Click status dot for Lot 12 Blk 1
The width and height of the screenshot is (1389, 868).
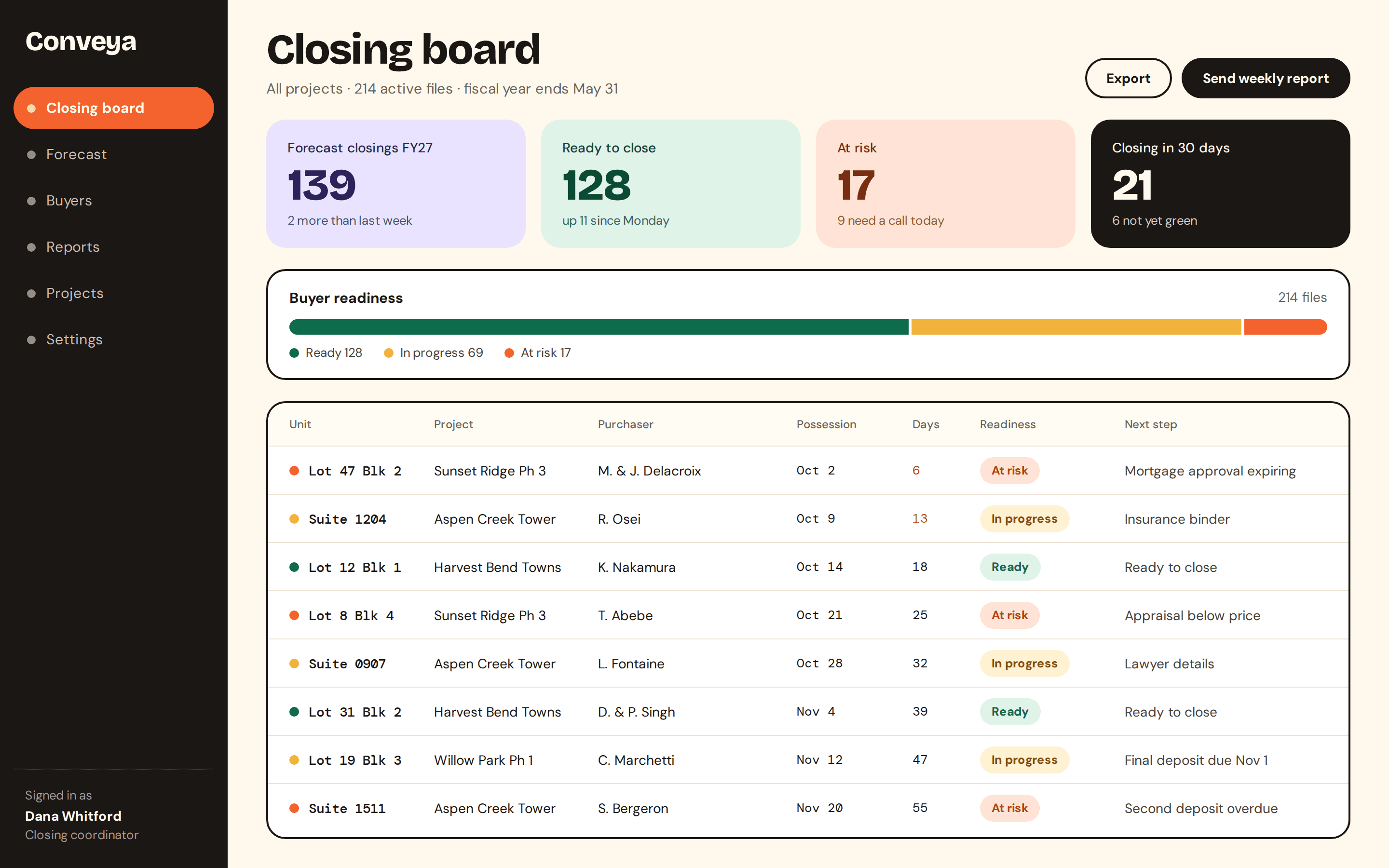[x=295, y=567]
